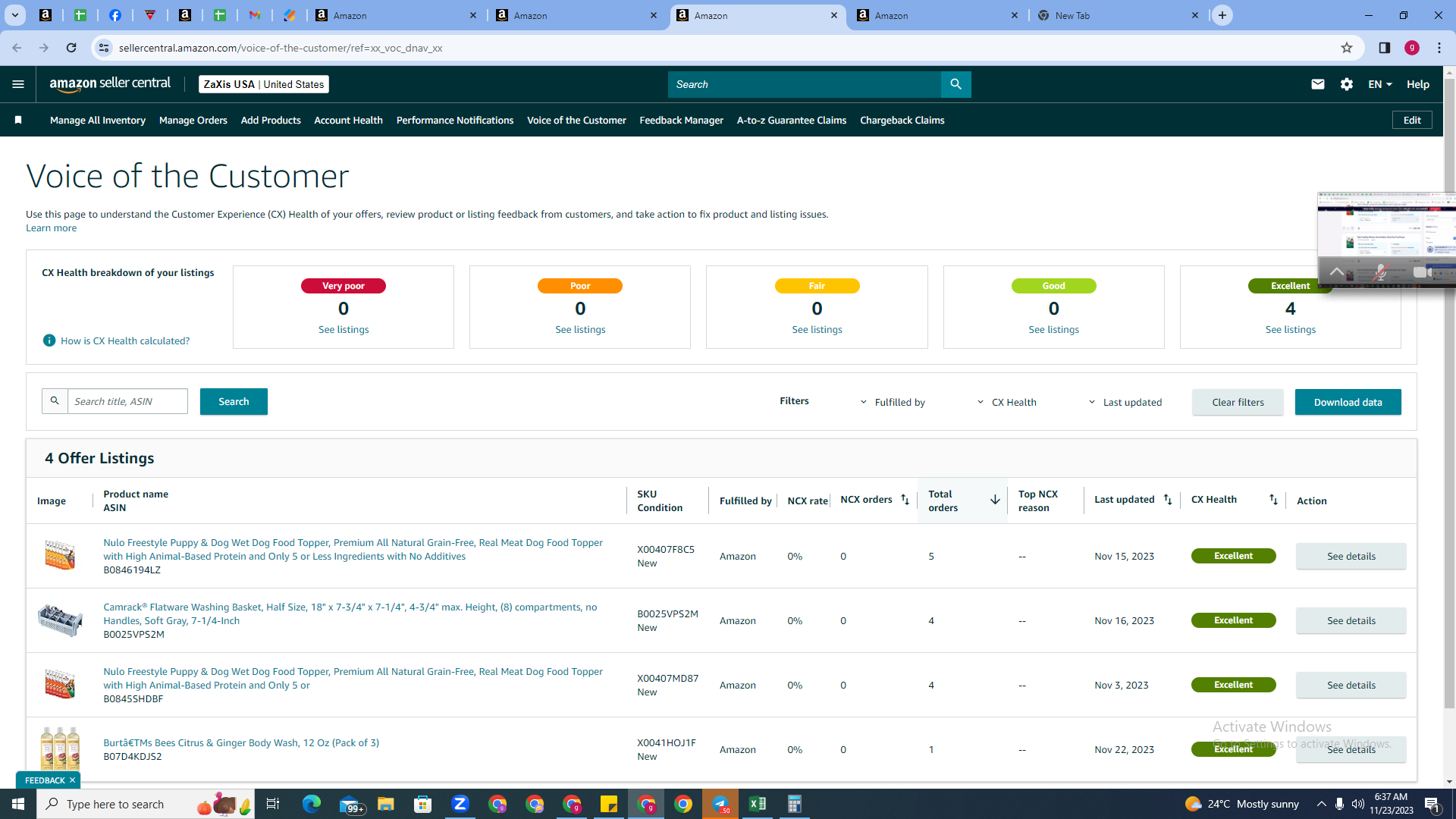1456x819 pixels.
Task: Click the Seller Central top search field
Action: (x=805, y=84)
